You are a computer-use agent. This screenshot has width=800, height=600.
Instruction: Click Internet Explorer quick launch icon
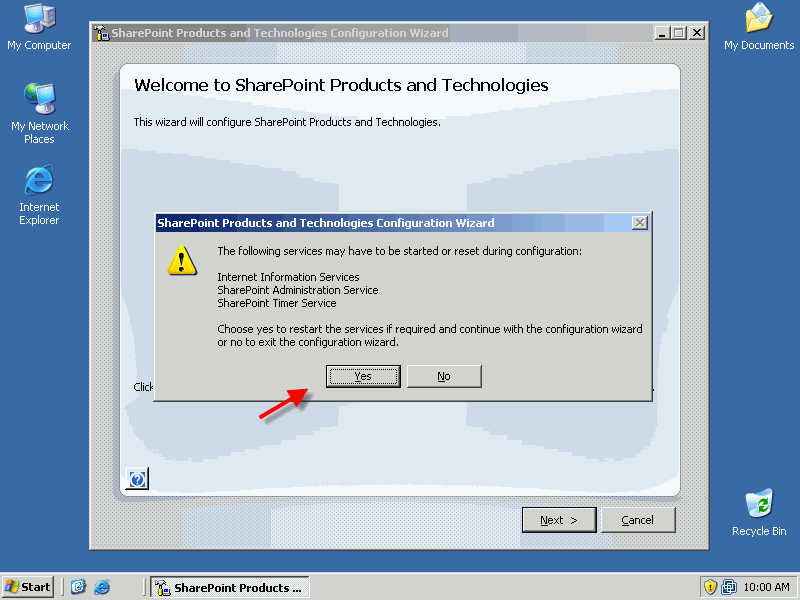[x=102, y=587]
